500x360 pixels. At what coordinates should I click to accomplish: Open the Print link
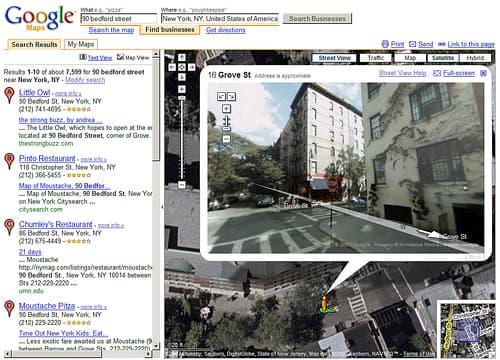[397, 44]
